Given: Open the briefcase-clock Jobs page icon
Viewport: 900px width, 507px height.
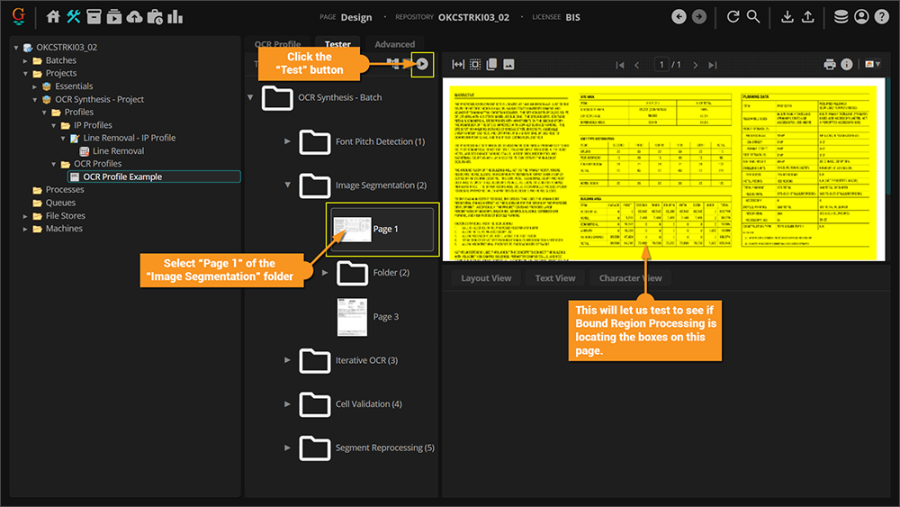Looking at the screenshot, I should tap(155, 17).
